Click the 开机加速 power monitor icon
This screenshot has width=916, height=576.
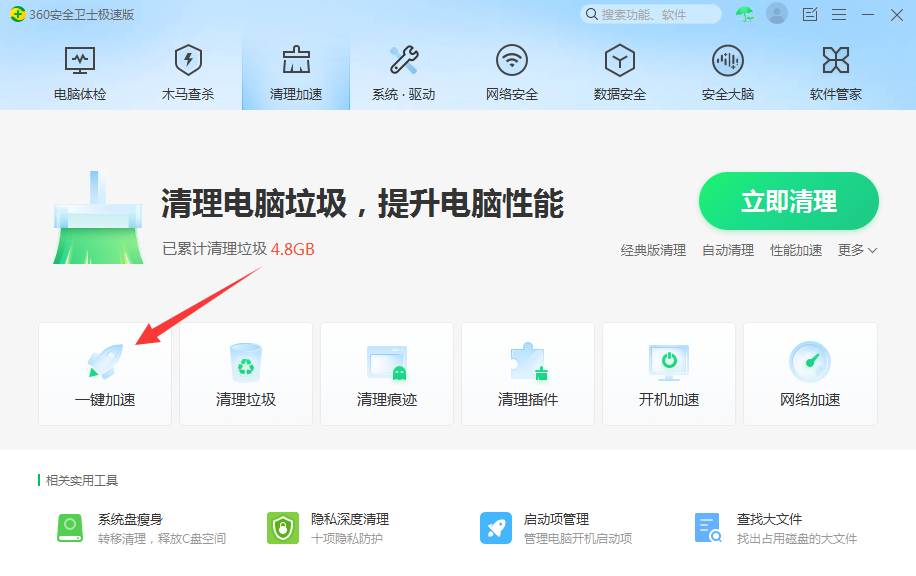click(x=669, y=362)
